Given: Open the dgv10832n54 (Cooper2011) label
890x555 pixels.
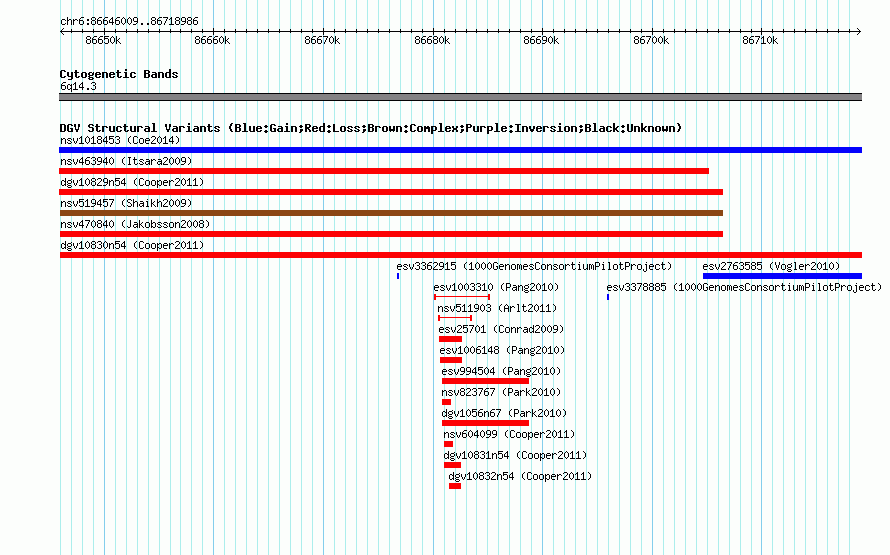Looking at the screenshot, I should point(520,476).
